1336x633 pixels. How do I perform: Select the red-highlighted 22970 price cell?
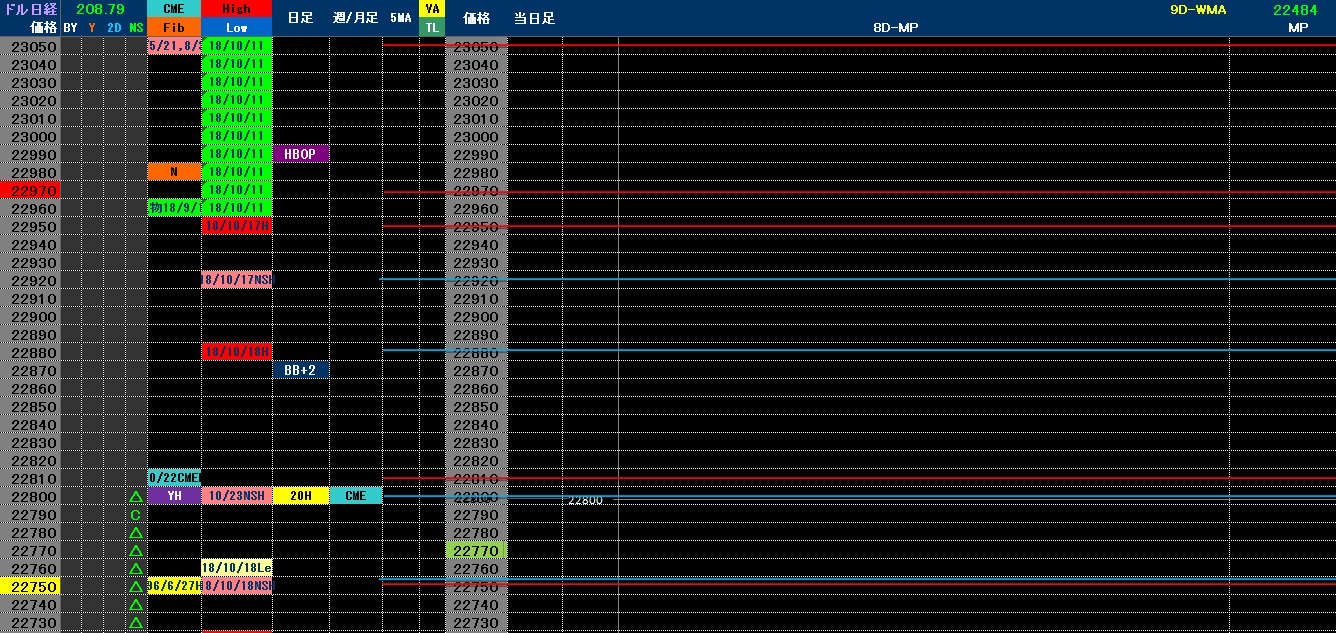pyautogui.click(x=30, y=190)
